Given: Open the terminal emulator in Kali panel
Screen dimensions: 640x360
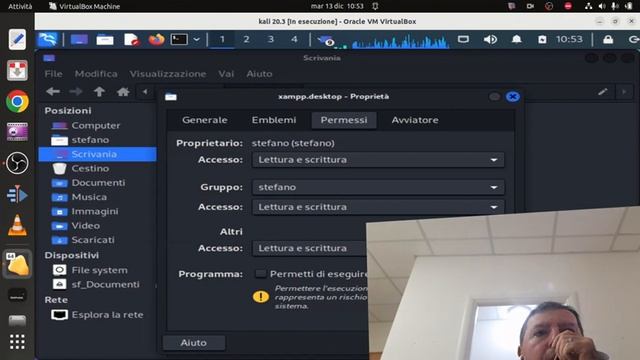Looking at the screenshot, I should click(x=179, y=40).
